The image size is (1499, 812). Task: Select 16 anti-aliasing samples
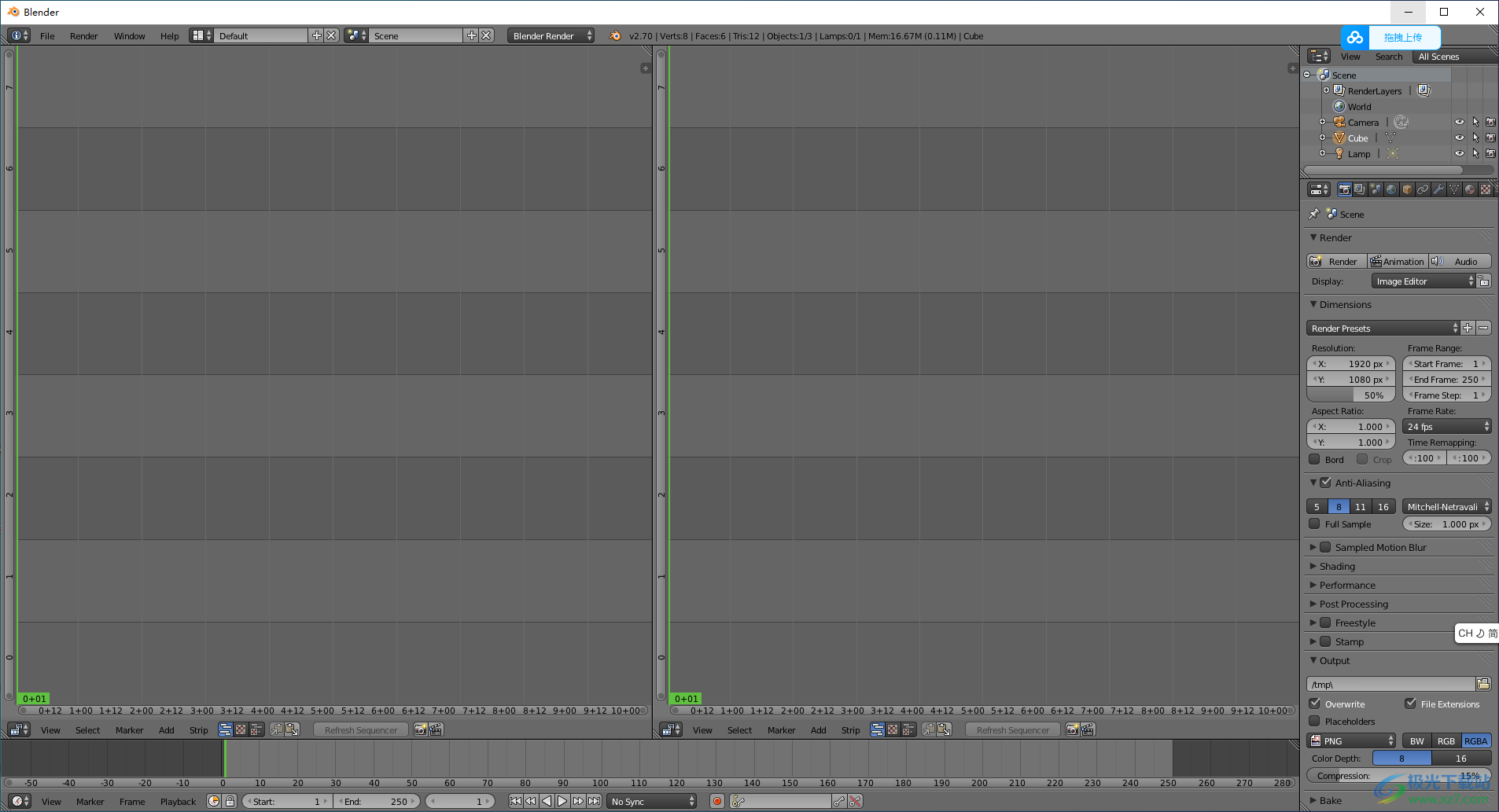1383,507
